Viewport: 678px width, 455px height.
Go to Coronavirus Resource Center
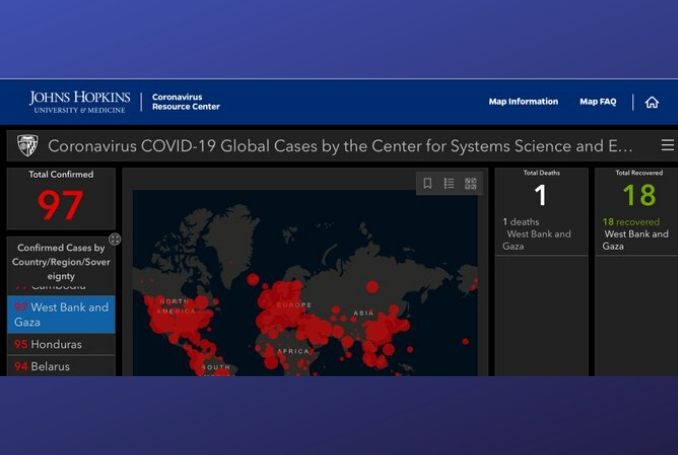[x=186, y=102]
